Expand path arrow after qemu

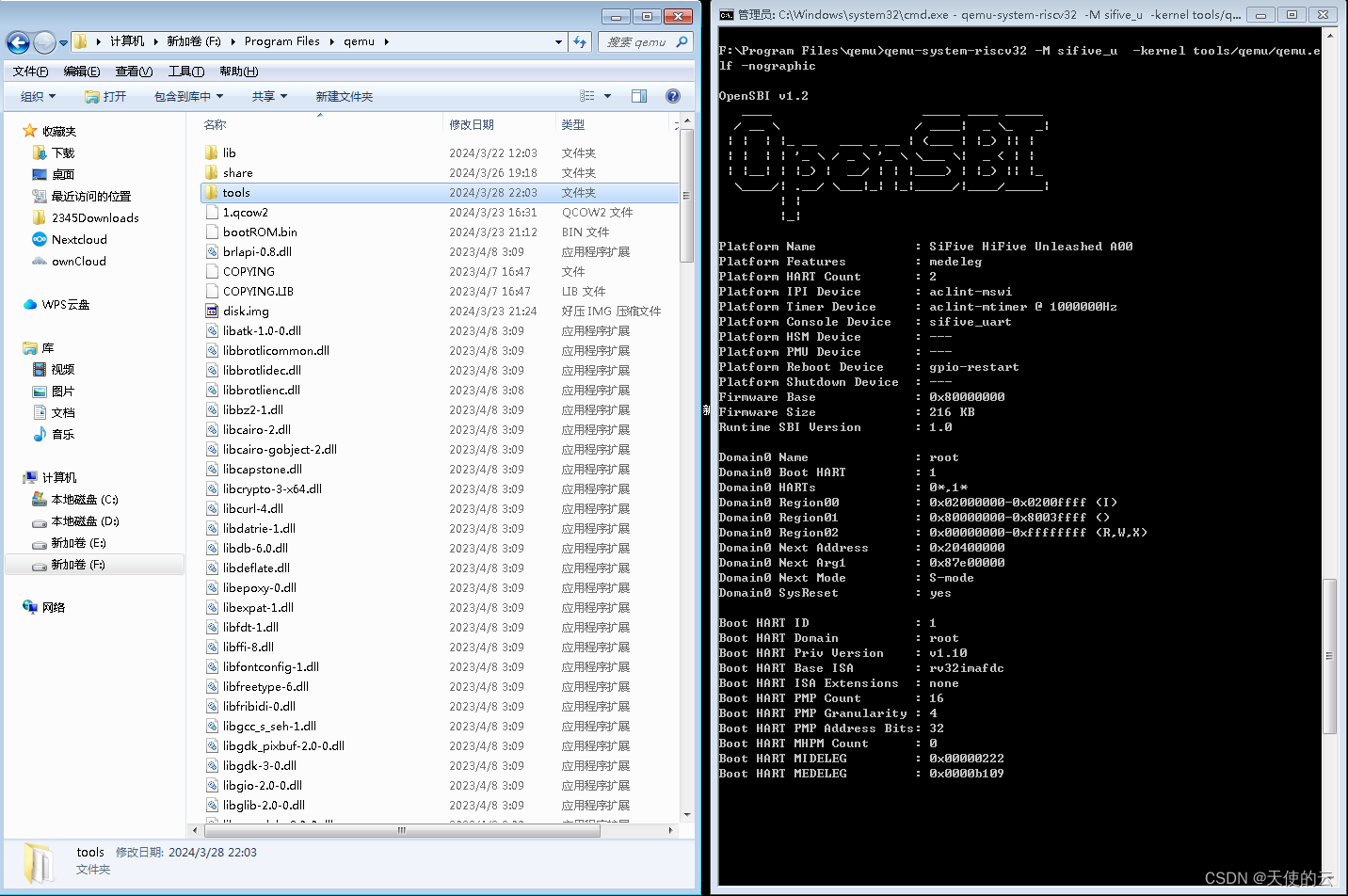tap(386, 41)
